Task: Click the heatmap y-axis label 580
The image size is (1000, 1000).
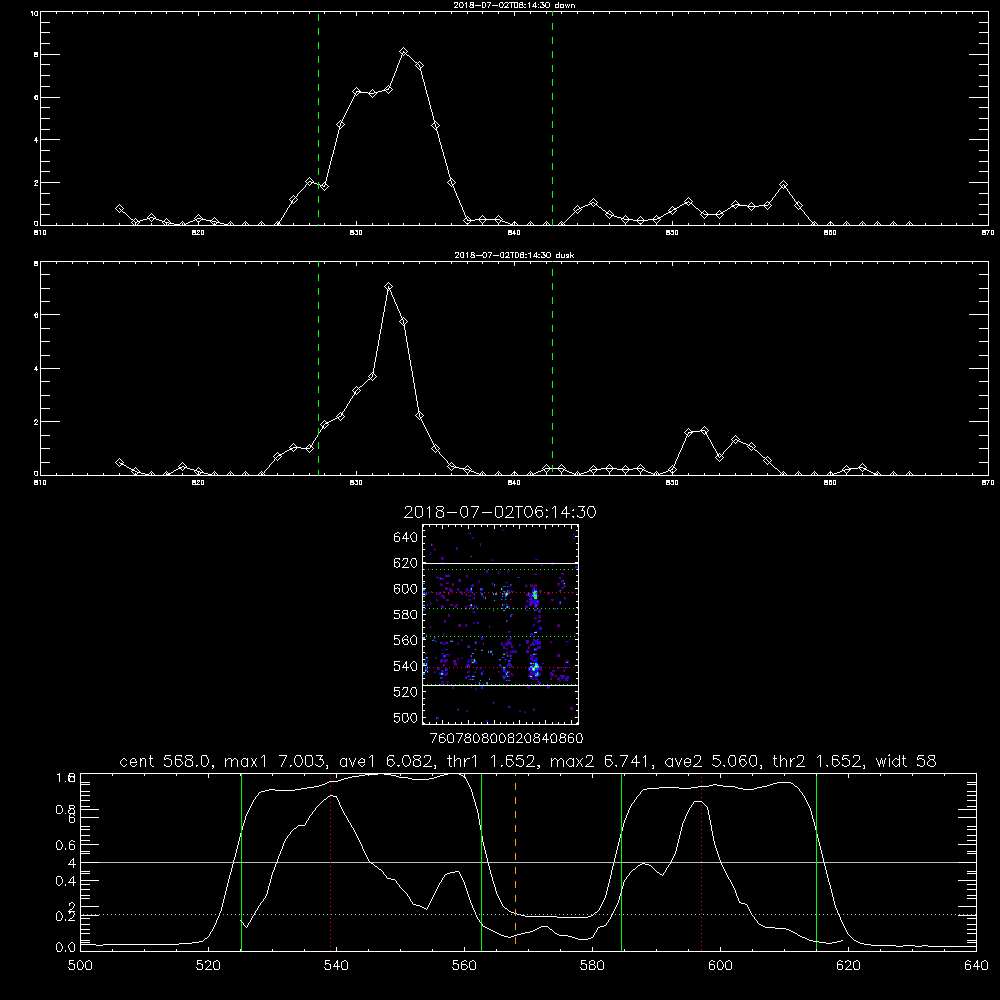Action: point(406,615)
